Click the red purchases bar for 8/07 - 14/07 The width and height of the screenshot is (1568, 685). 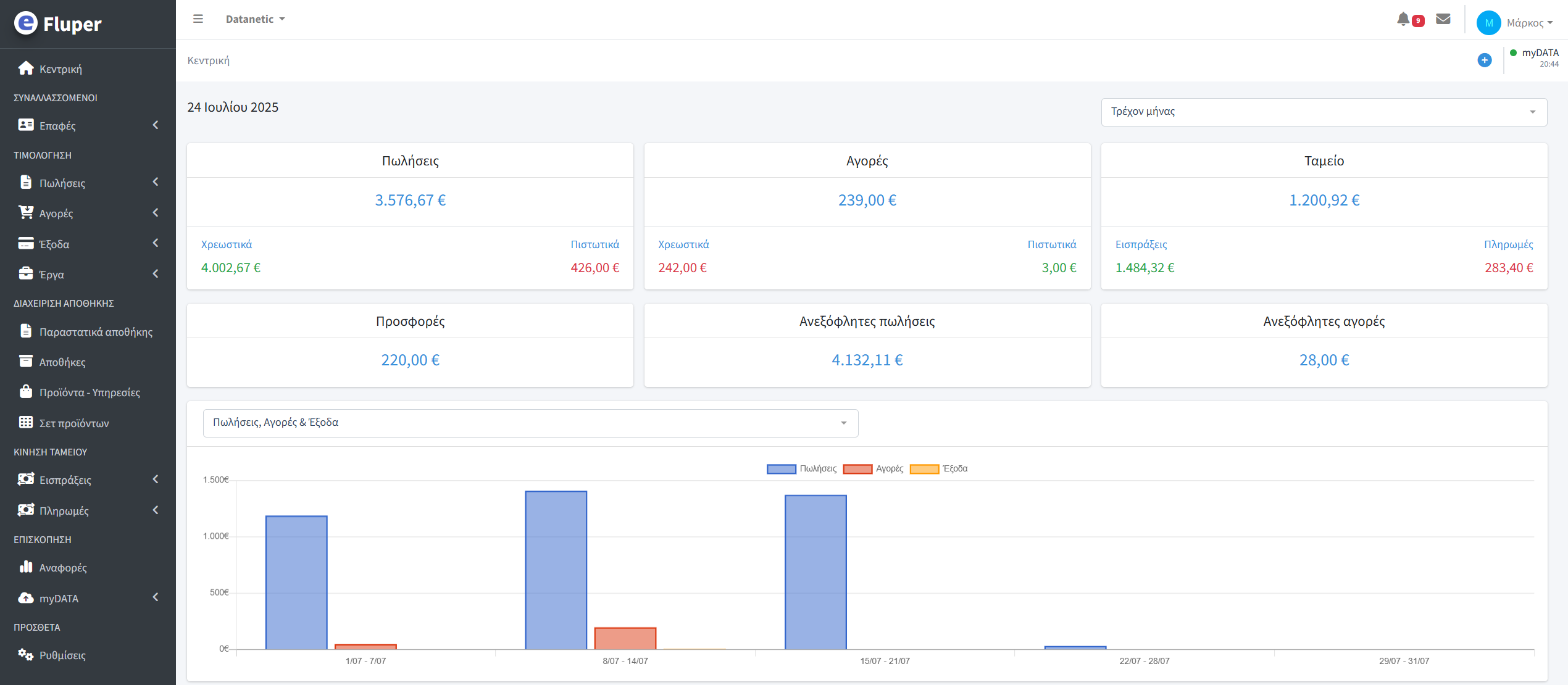[625, 639]
